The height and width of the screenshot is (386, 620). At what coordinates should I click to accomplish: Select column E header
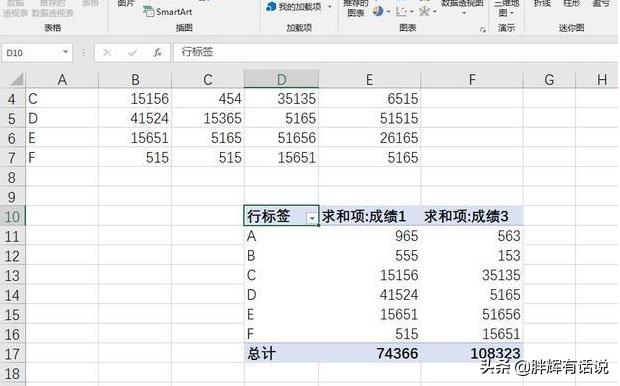click(x=370, y=79)
